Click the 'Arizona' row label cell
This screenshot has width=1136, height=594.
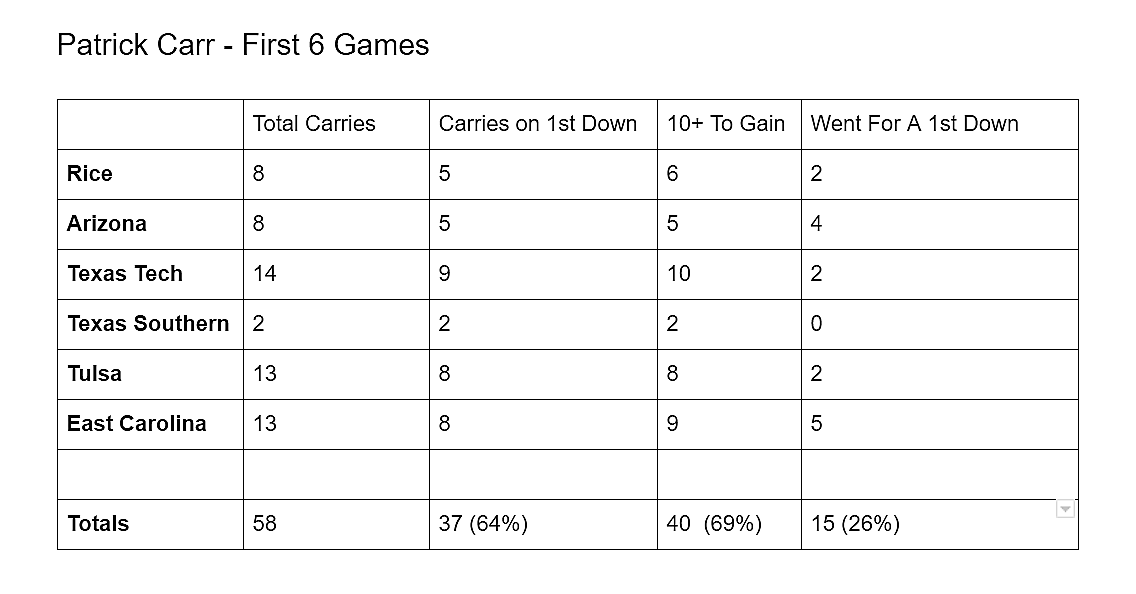(x=151, y=225)
